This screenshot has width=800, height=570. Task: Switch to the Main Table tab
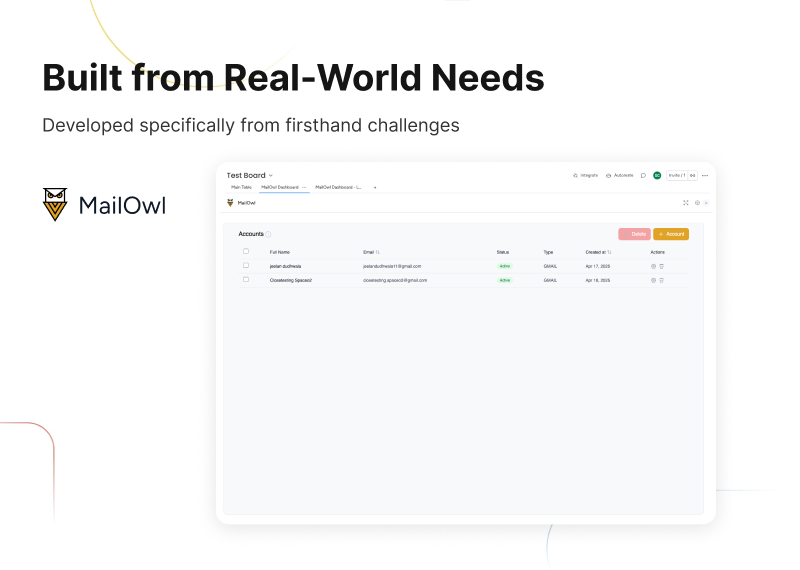click(x=241, y=187)
